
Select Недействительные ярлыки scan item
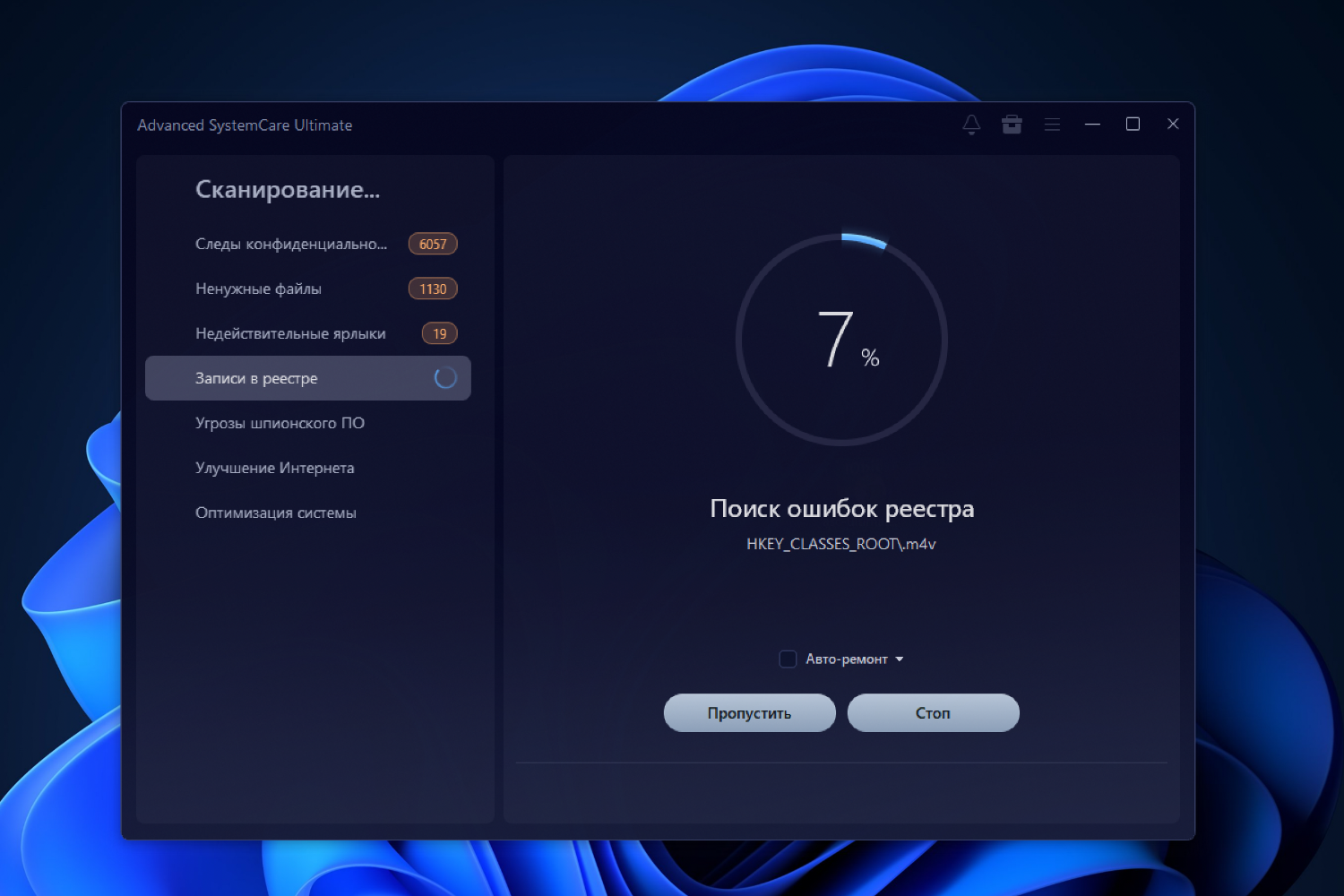308,333
